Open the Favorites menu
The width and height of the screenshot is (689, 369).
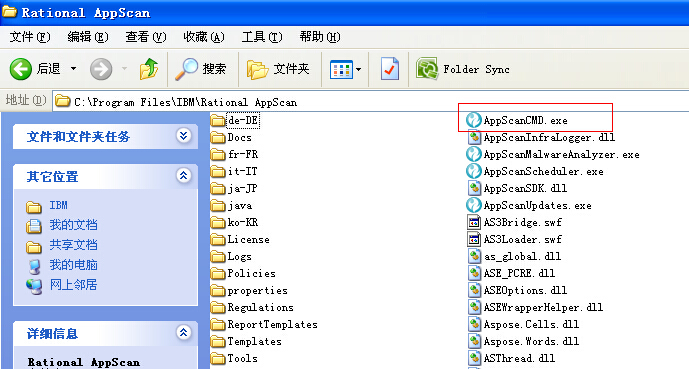tap(204, 37)
